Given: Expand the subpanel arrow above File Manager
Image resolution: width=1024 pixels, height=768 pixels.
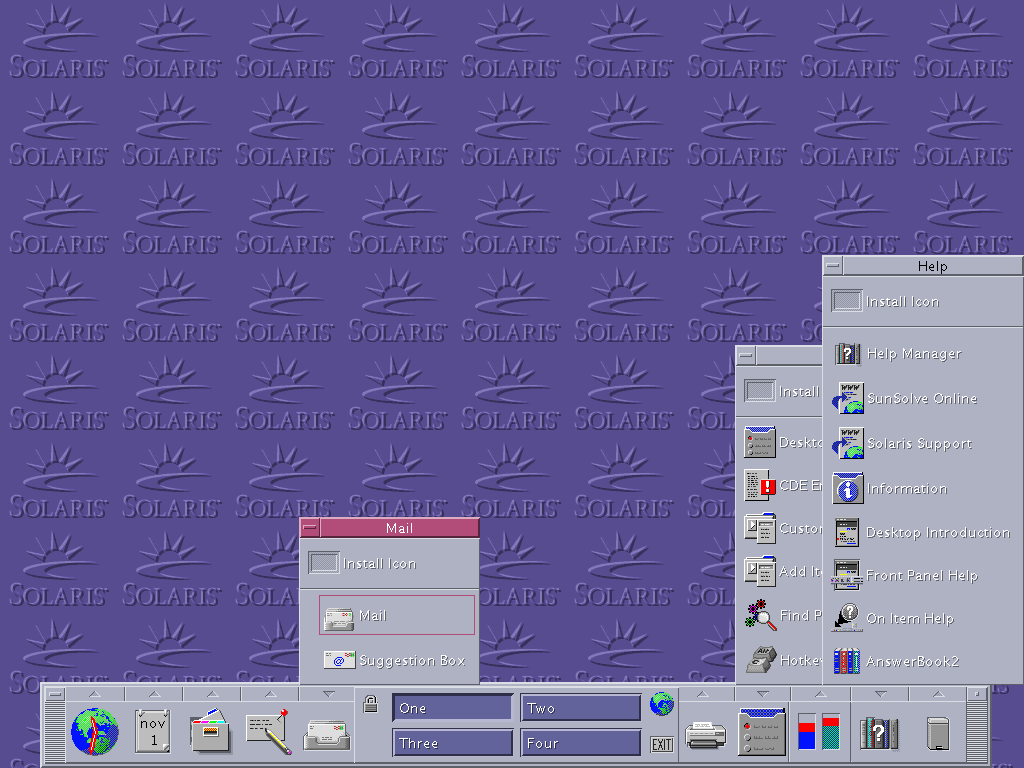Looking at the screenshot, I should pyautogui.click(x=212, y=694).
